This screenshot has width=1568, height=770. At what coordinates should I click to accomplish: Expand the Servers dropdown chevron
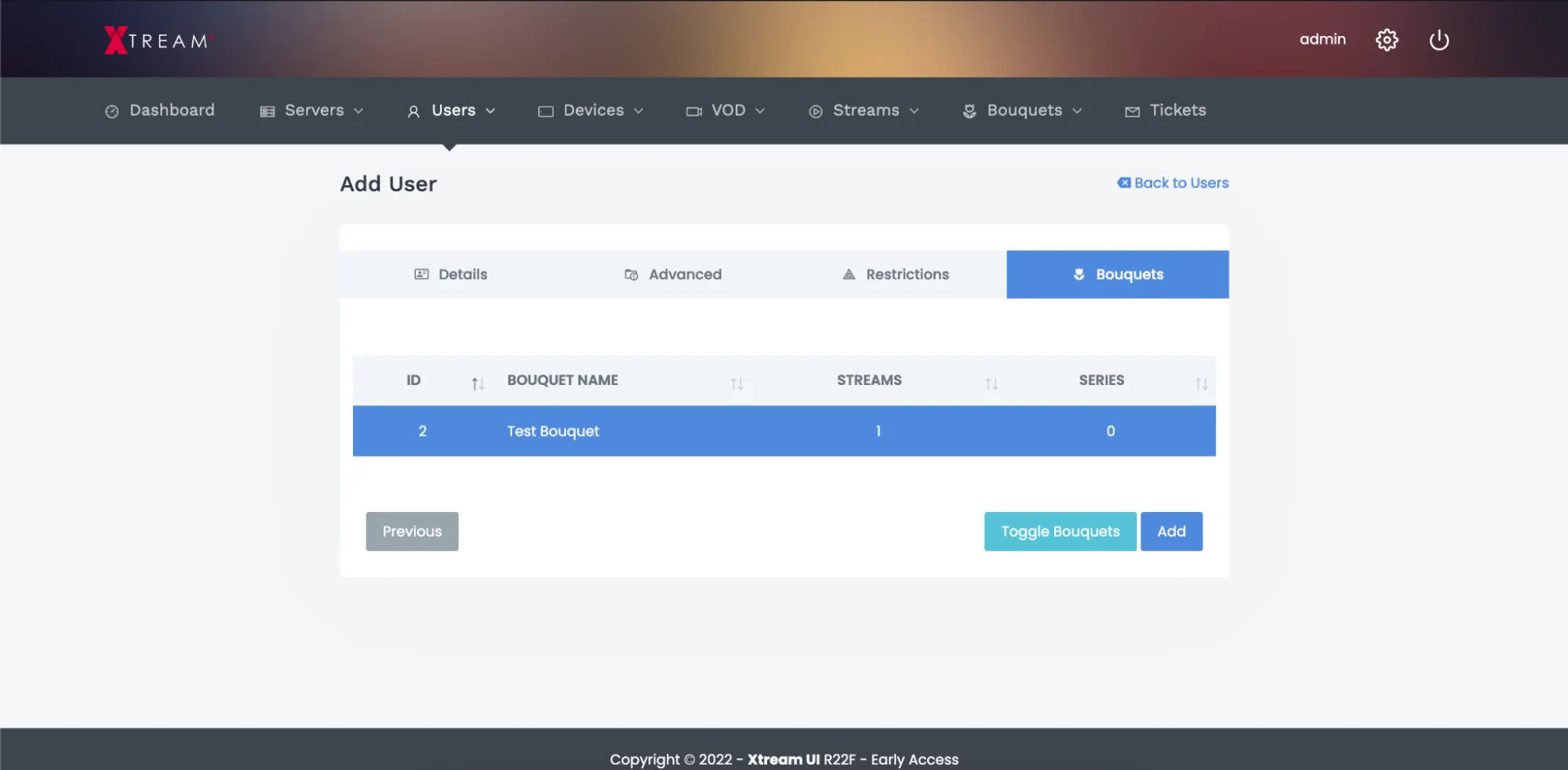point(358,111)
